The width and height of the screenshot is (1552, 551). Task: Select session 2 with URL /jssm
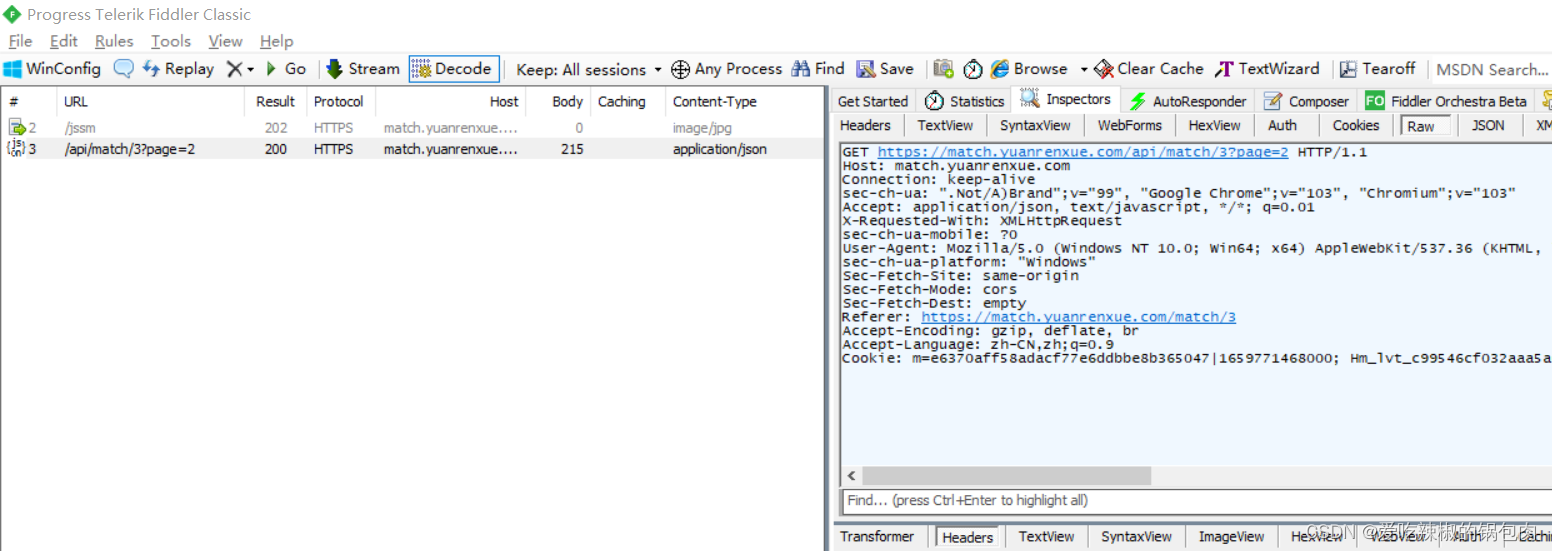(412, 127)
